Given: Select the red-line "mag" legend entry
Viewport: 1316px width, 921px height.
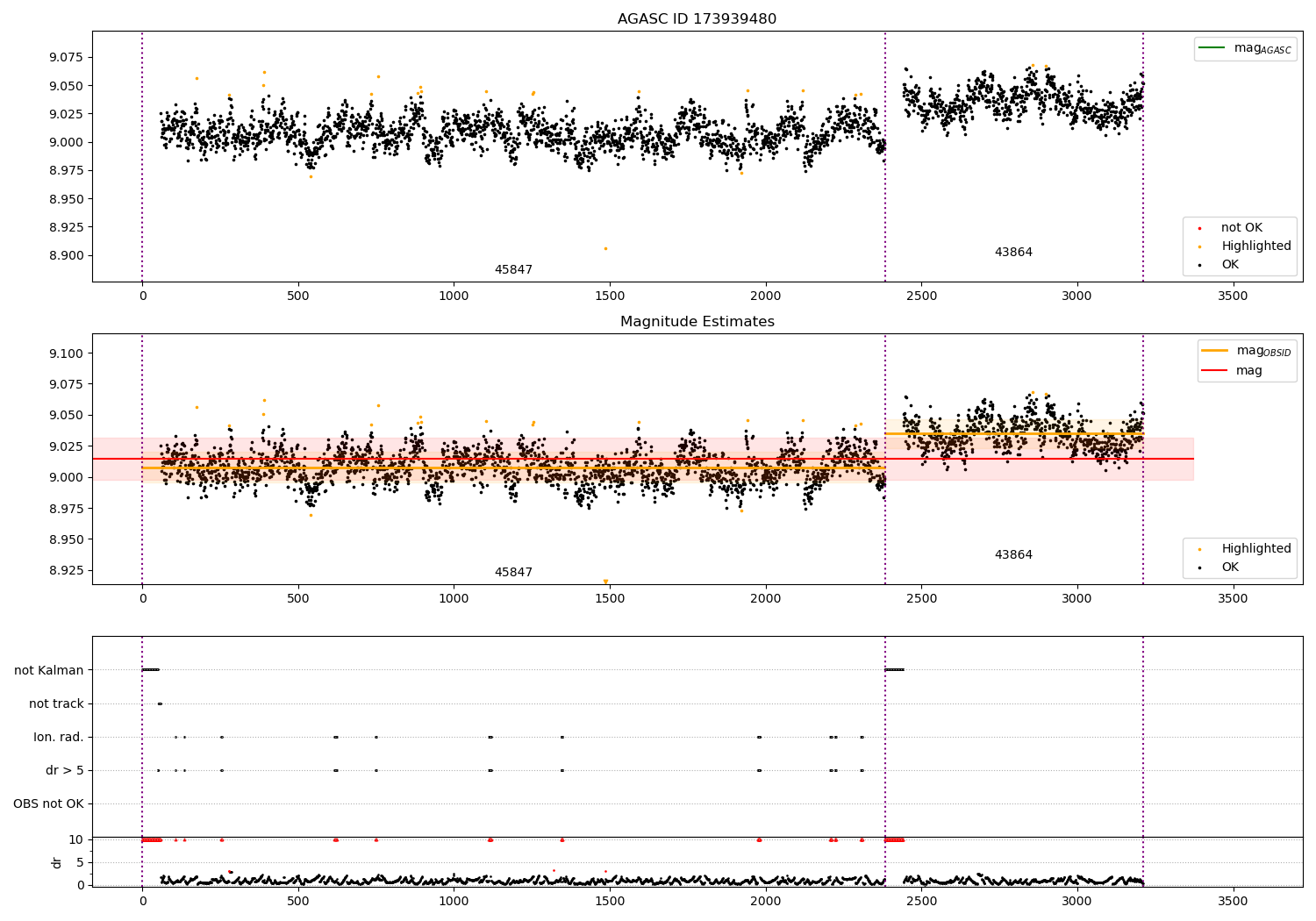Looking at the screenshot, I should pyautogui.click(x=1233, y=371).
